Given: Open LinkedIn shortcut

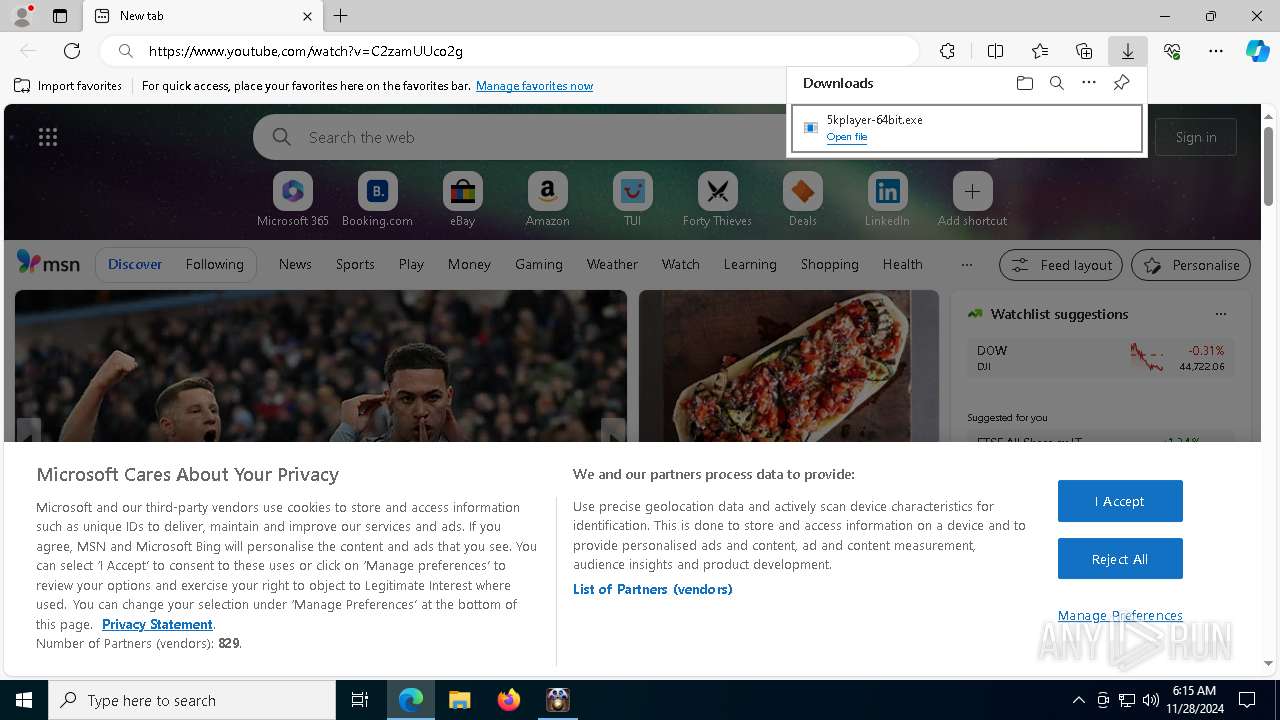Looking at the screenshot, I should click(x=887, y=200).
